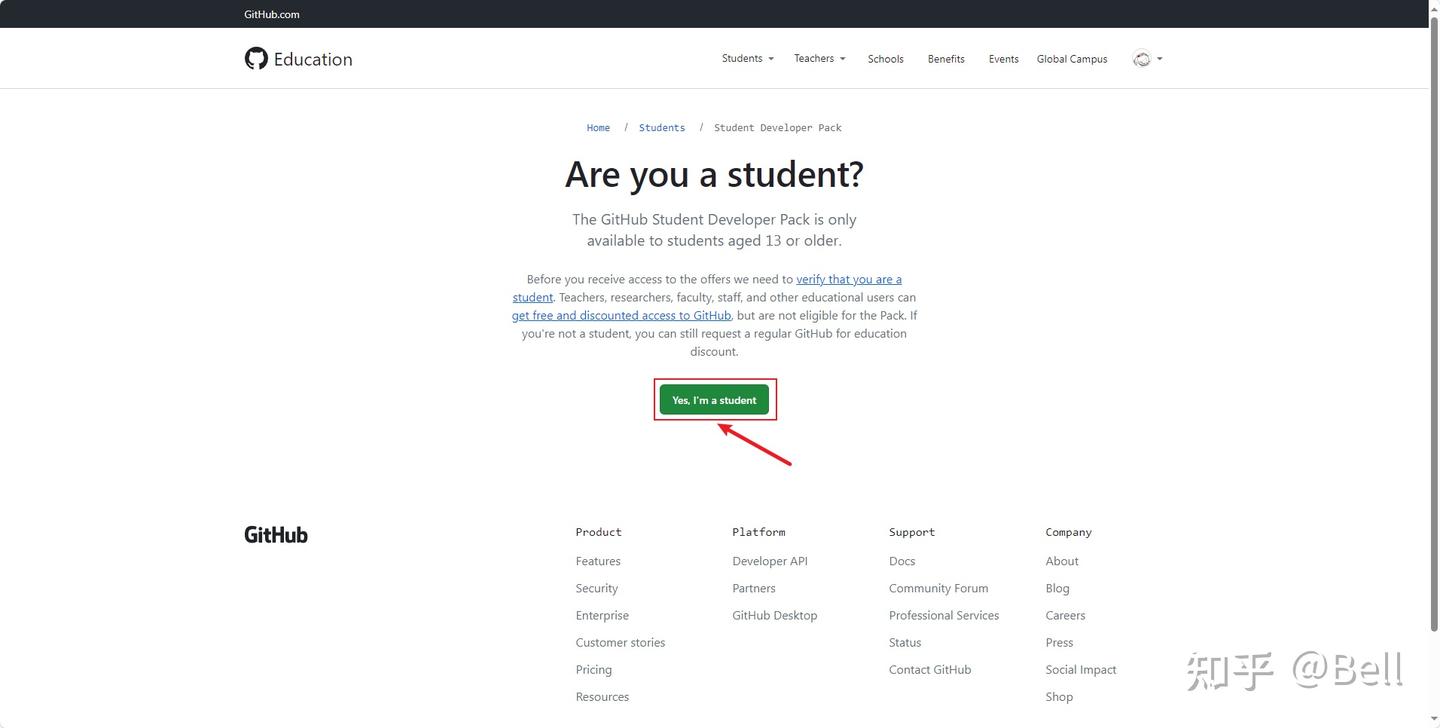Open the Security footer link
Image resolution: width=1440 pixels, height=728 pixels.
click(597, 588)
